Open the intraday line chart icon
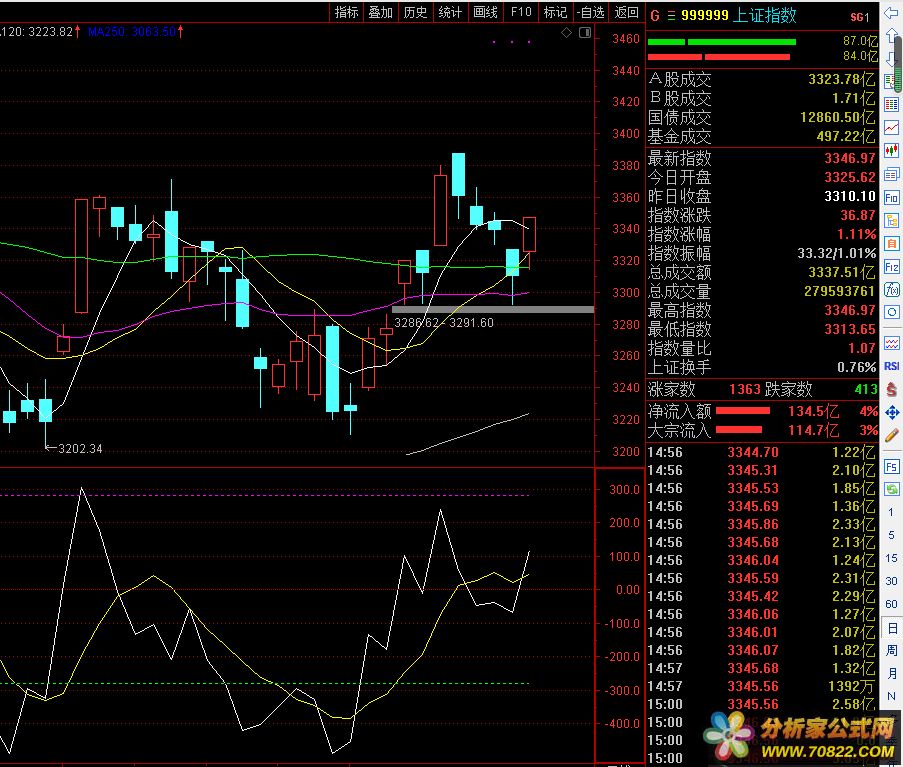The image size is (903, 767). click(891, 127)
